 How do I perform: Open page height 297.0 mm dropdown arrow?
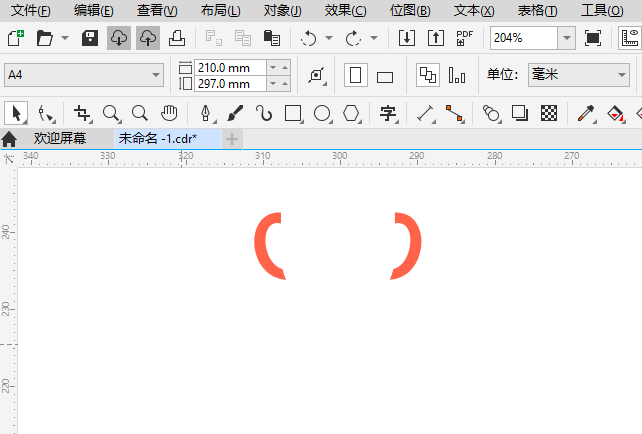pos(273,84)
